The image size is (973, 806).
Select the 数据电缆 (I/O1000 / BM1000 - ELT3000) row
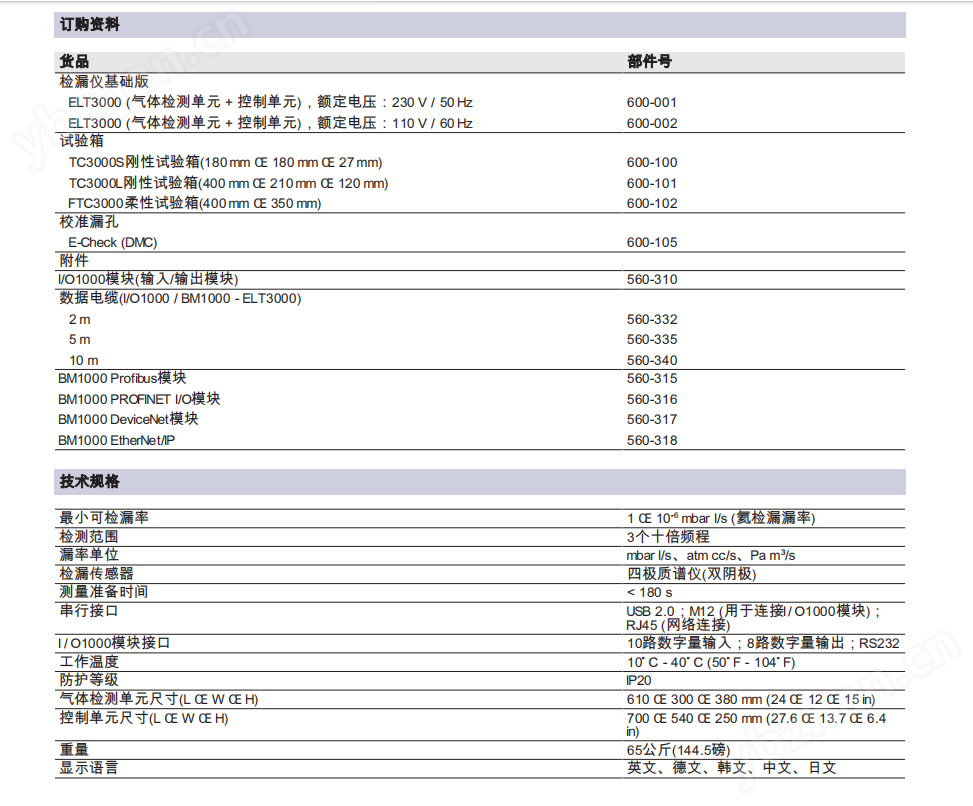coord(180,298)
